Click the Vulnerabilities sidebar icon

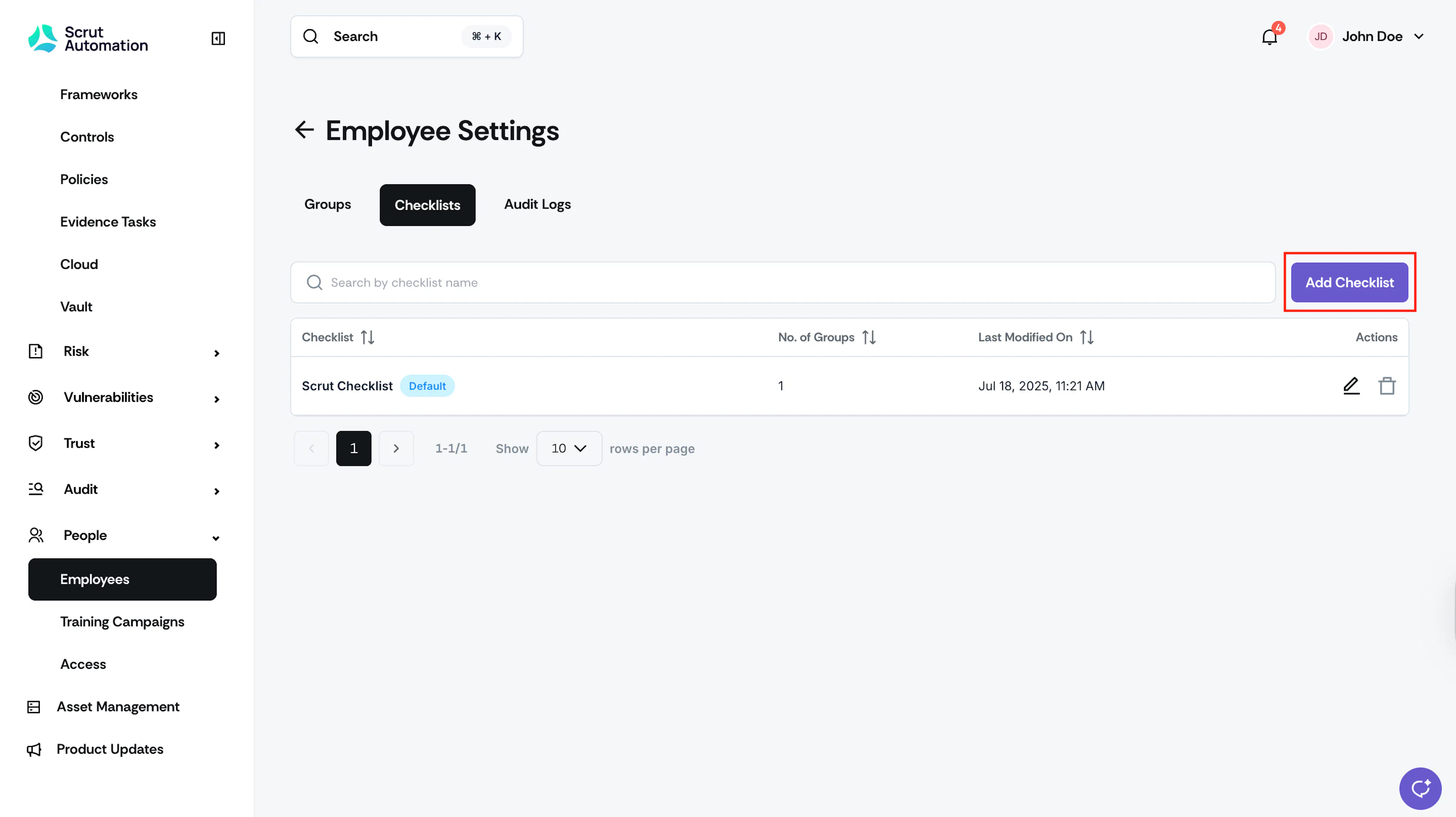(x=36, y=397)
